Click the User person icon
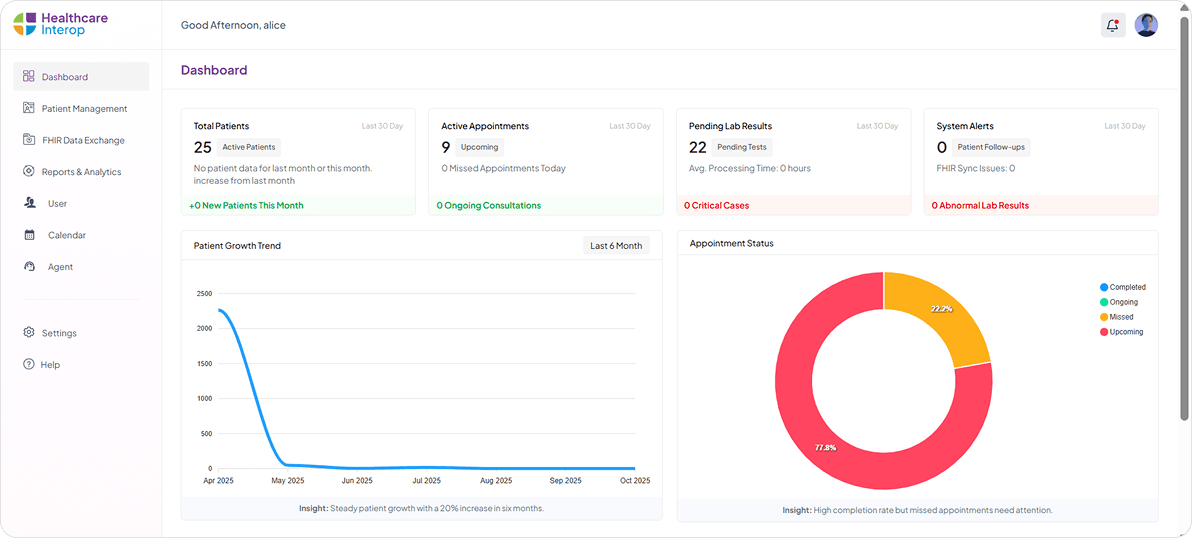The image size is (1192, 538). (x=29, y=203)
